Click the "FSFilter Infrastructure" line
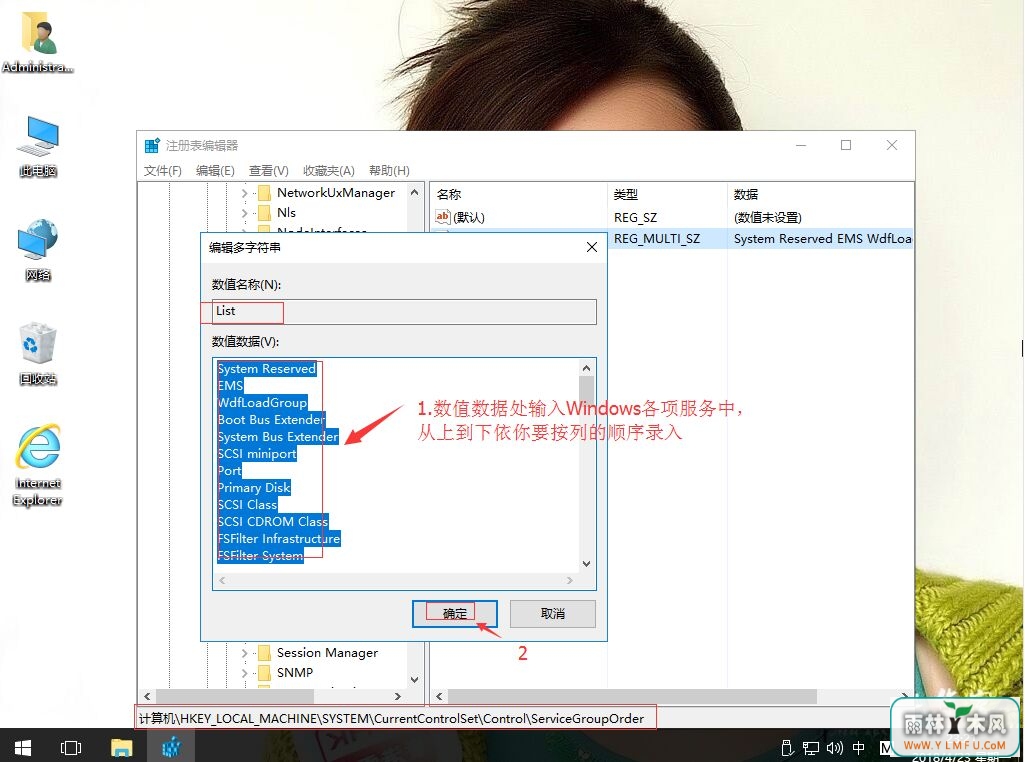This screenshot has height=762, width=1025. (x=279, y=539)
